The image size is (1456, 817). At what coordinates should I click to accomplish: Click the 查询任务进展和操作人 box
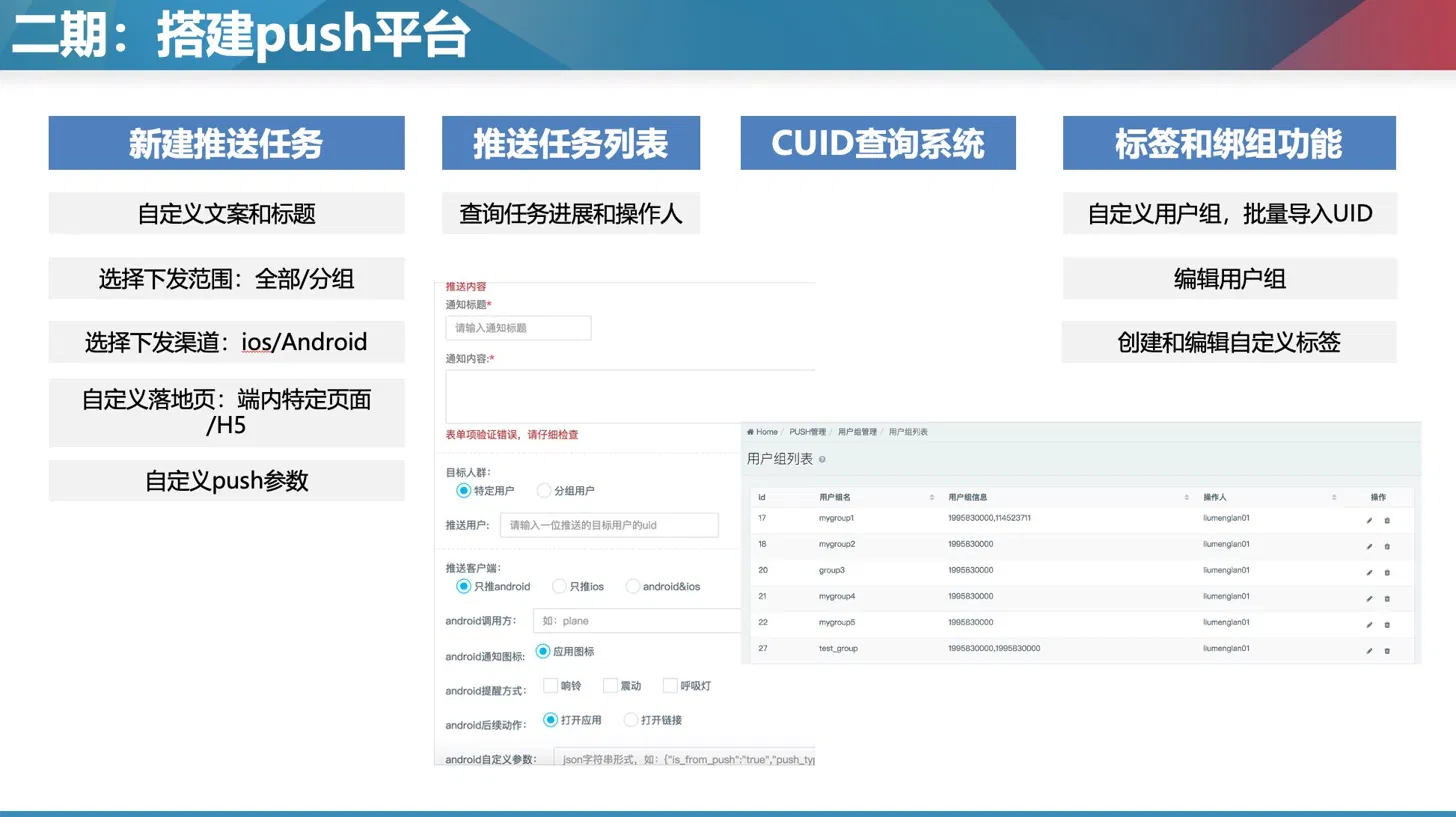571,213
